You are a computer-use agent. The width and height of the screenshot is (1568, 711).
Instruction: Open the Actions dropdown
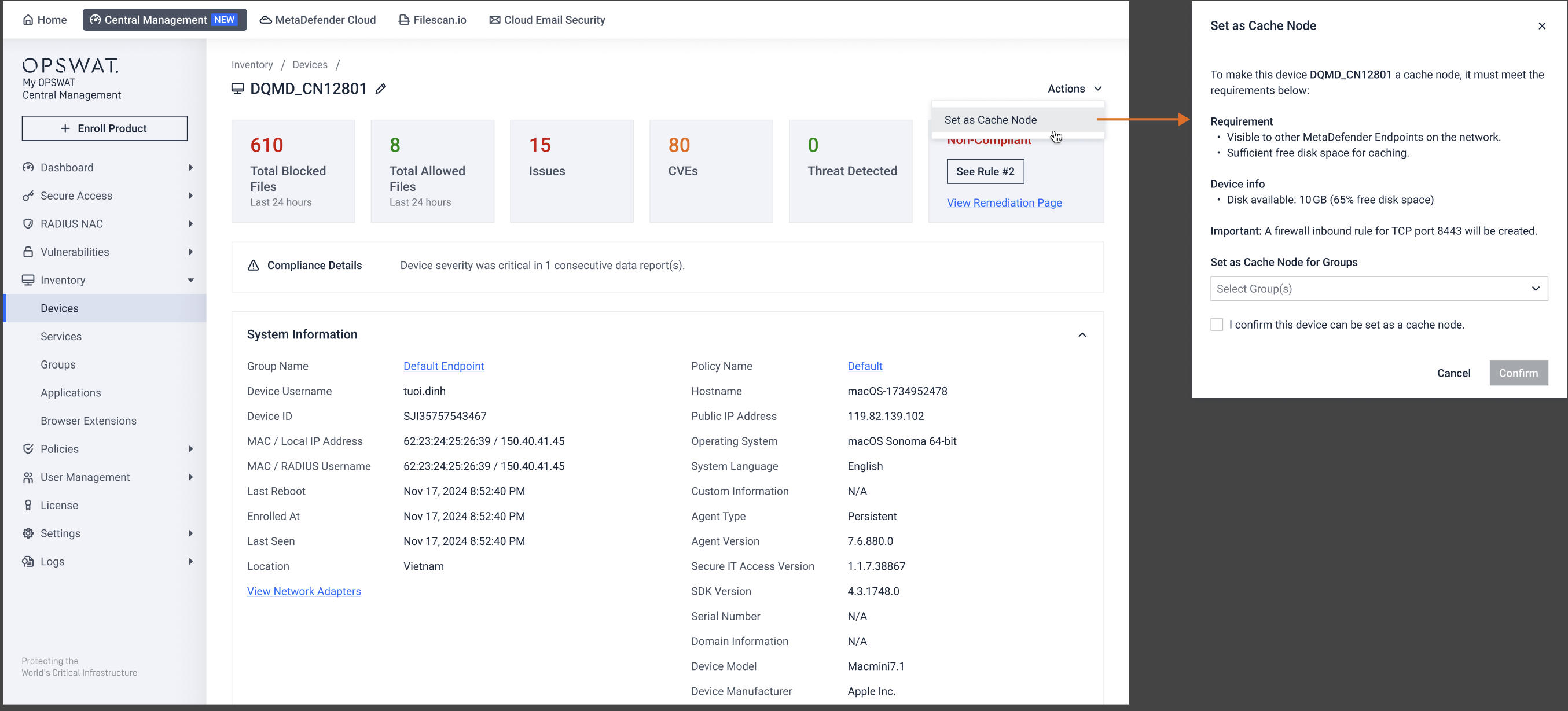pos(1075,89)
